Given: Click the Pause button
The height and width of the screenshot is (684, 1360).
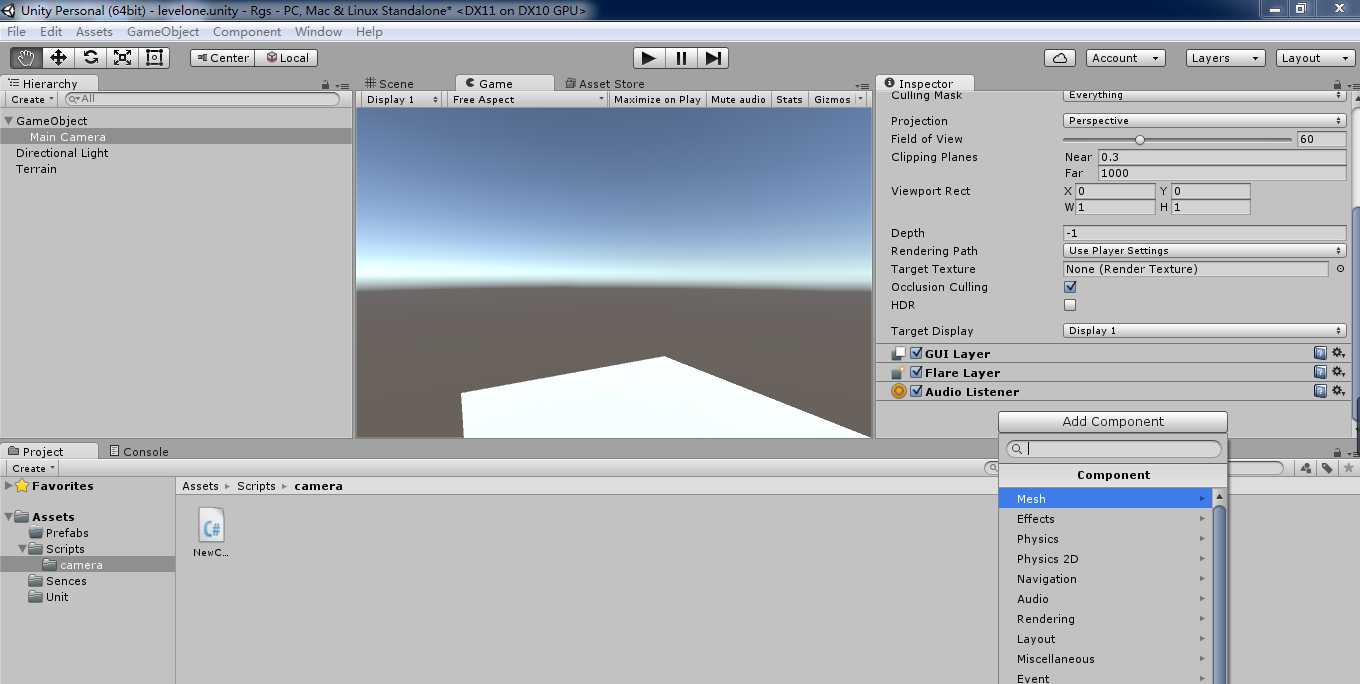Looking at the screenshot, I should click(681, 58).
